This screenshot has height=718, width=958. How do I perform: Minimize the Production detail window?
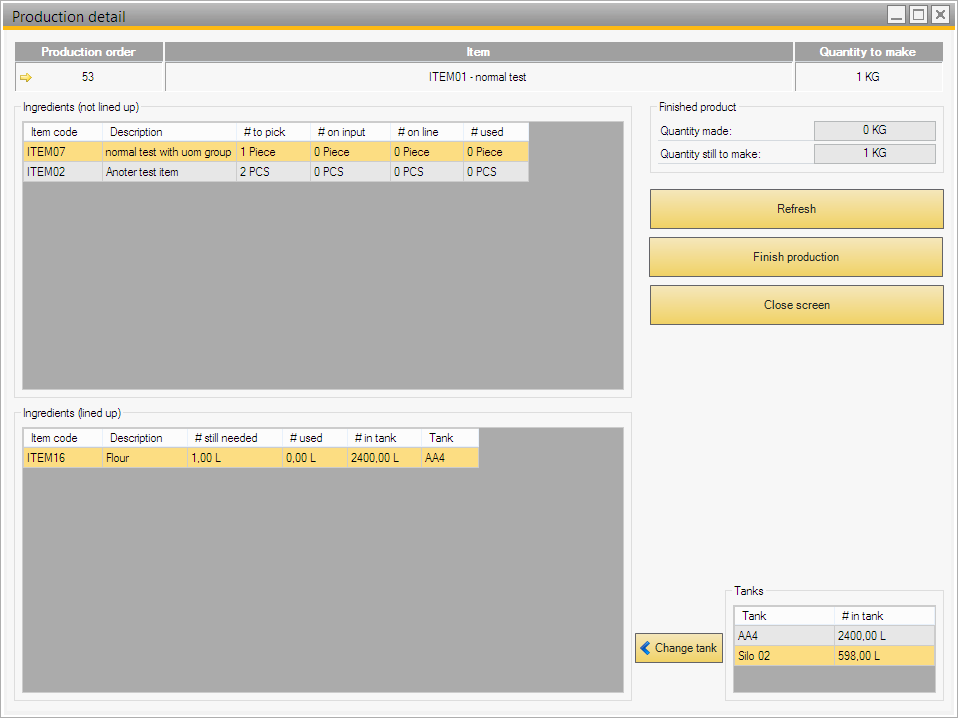point(896,14)
